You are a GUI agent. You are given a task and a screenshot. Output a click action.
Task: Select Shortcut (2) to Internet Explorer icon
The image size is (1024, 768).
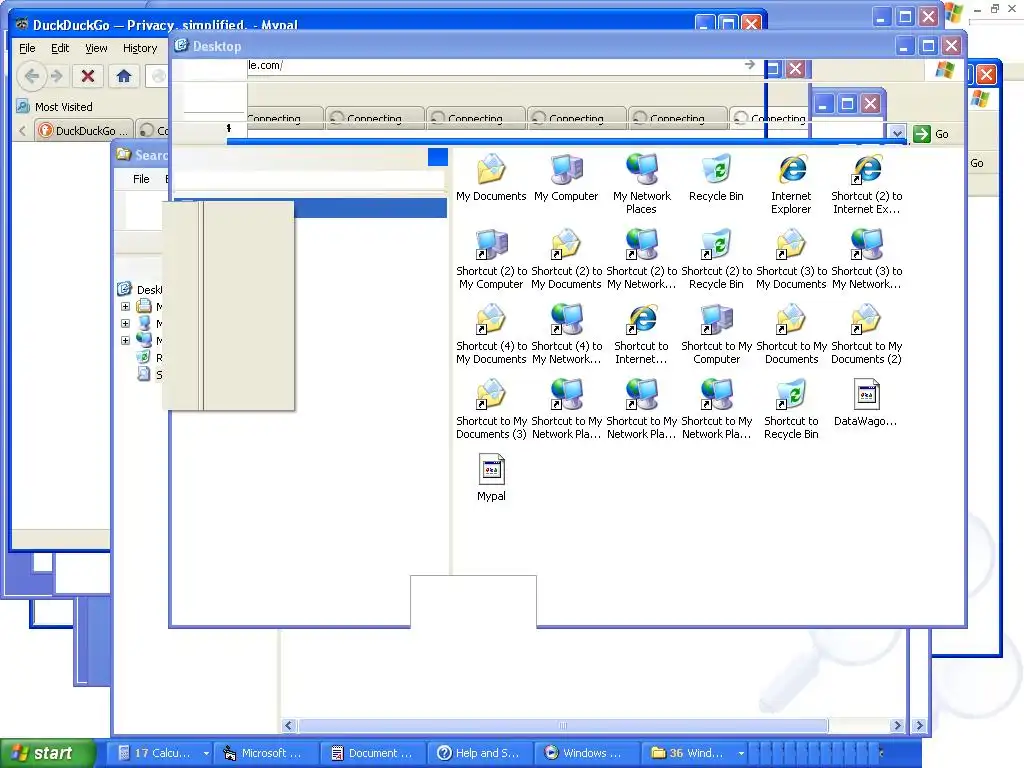click(866, 184)
